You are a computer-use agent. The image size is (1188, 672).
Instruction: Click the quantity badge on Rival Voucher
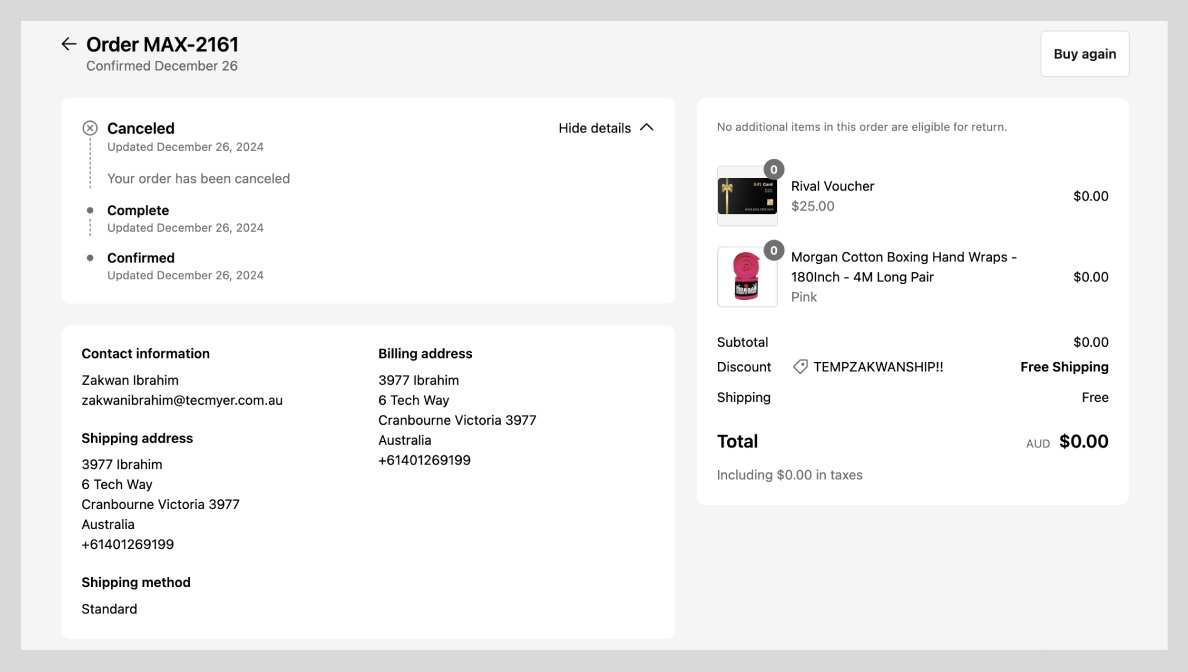tap(773, 170)
